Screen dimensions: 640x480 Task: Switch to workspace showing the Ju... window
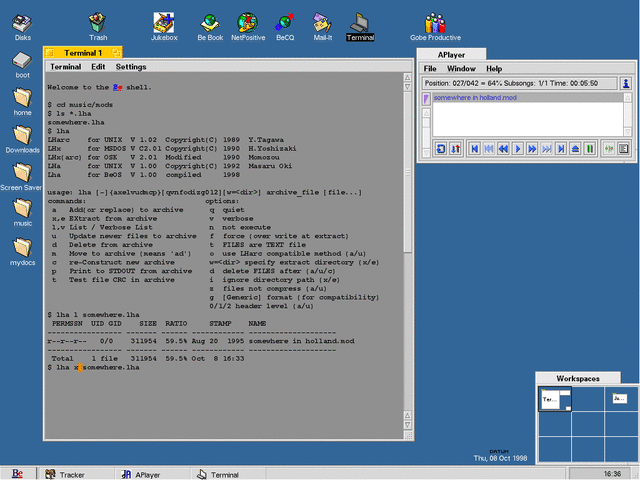[x=620, y=398]
